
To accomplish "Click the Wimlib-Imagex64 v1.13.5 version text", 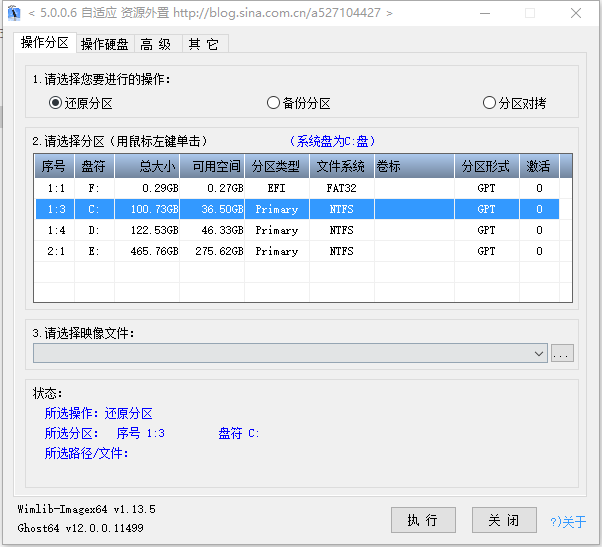I will click(x=86, y=509).
